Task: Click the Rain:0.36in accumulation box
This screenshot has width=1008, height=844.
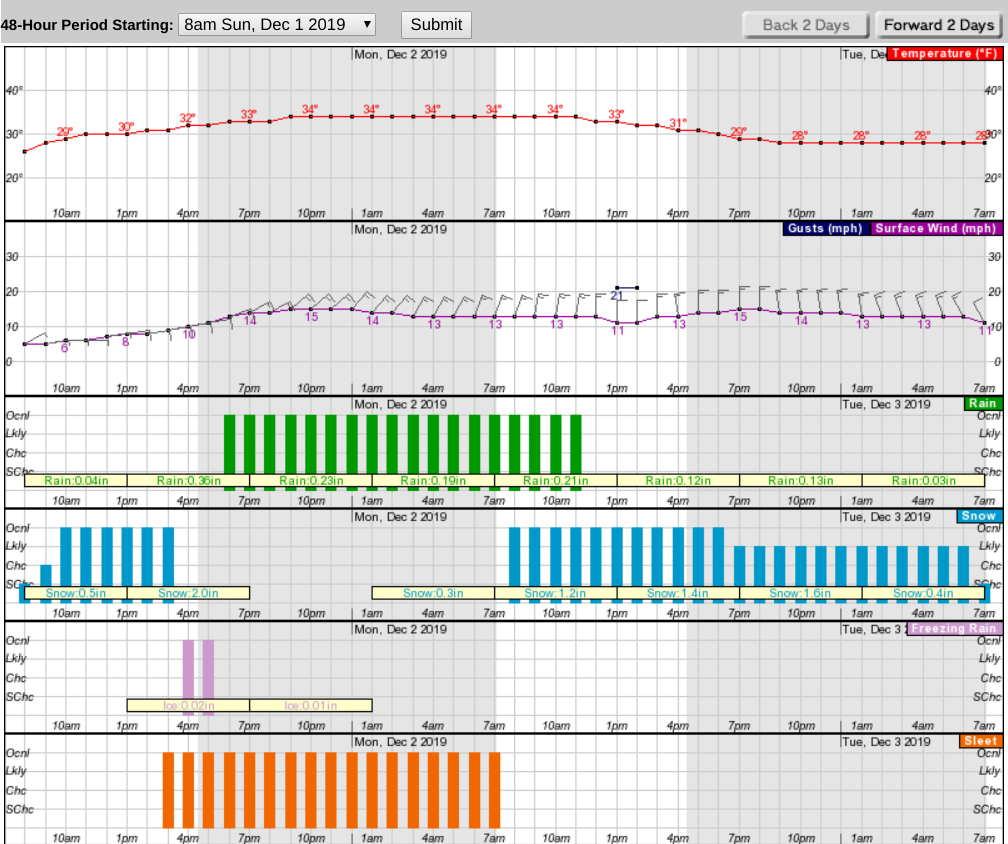Action: [188, 480]
